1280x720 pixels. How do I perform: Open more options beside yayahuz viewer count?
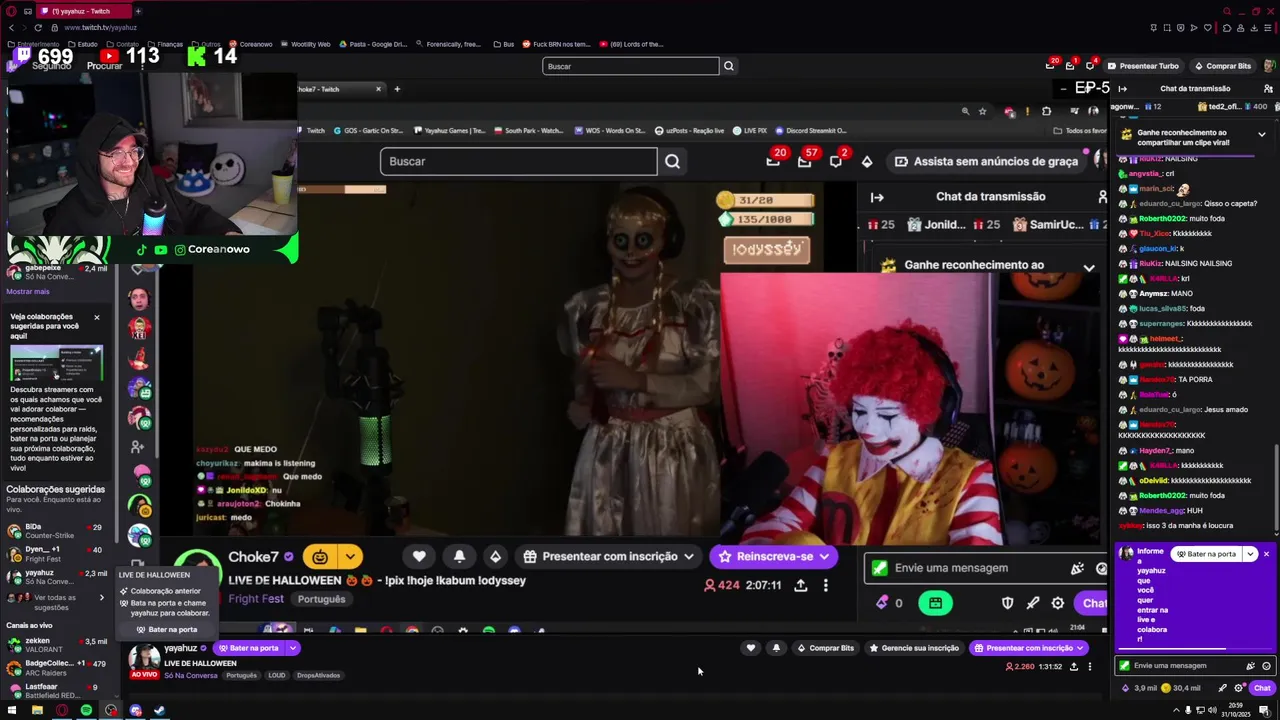coord(1090,666)
